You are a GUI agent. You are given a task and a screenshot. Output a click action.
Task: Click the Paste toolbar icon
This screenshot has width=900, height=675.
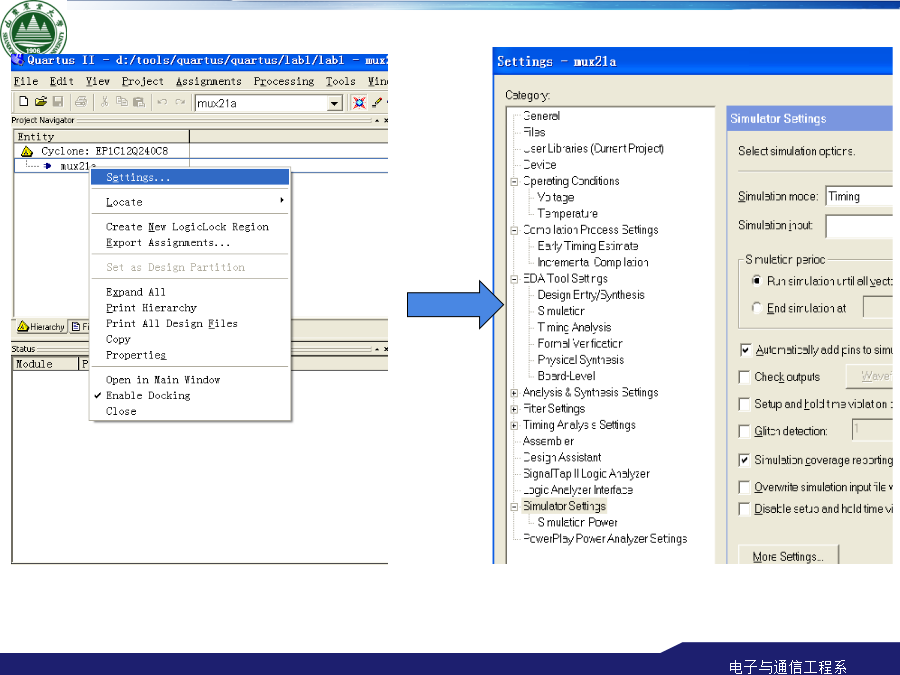pos(138,102)
